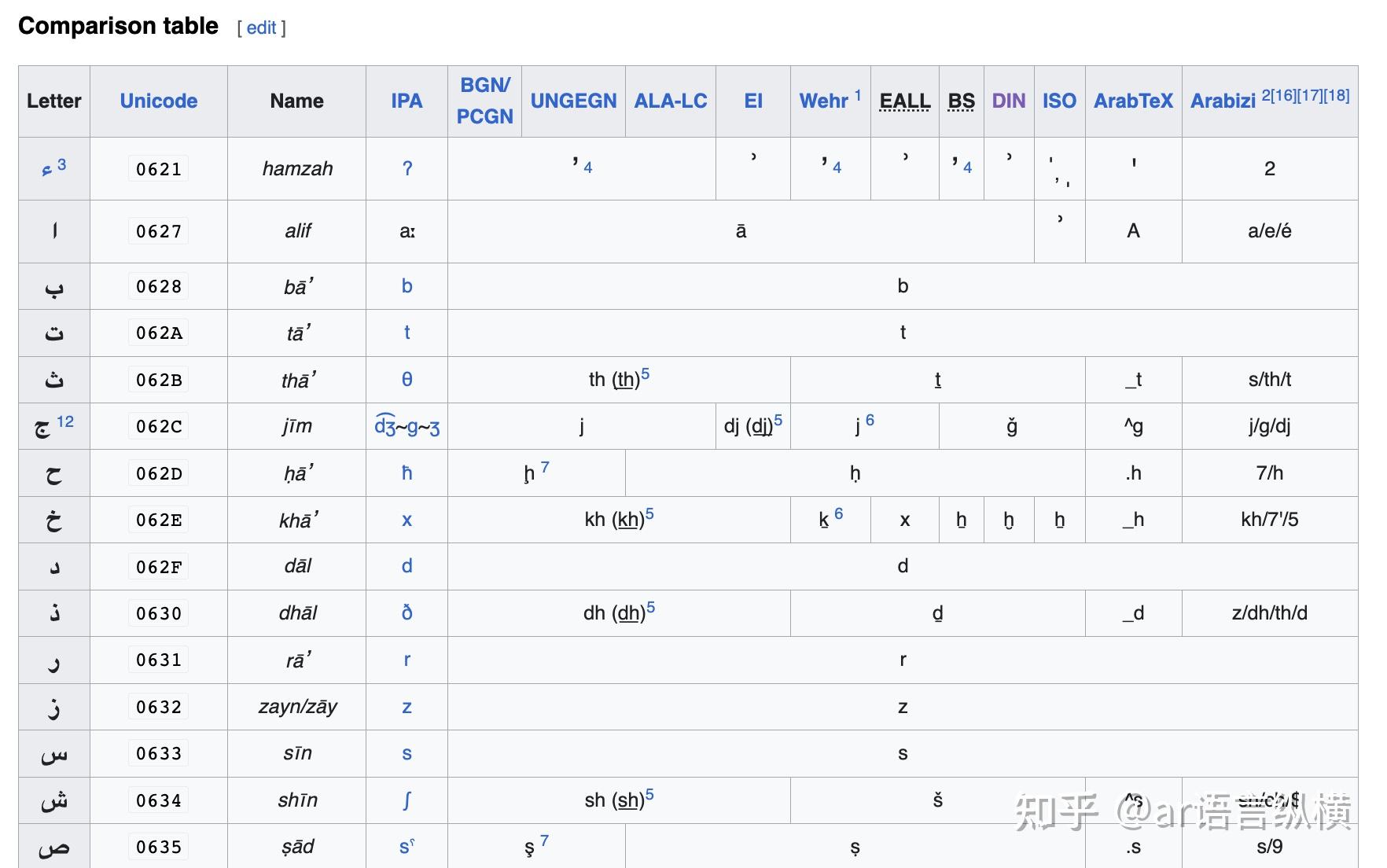Open footnote 5 in the th (th) cell
1387x868 pixels.
point(646,373)
